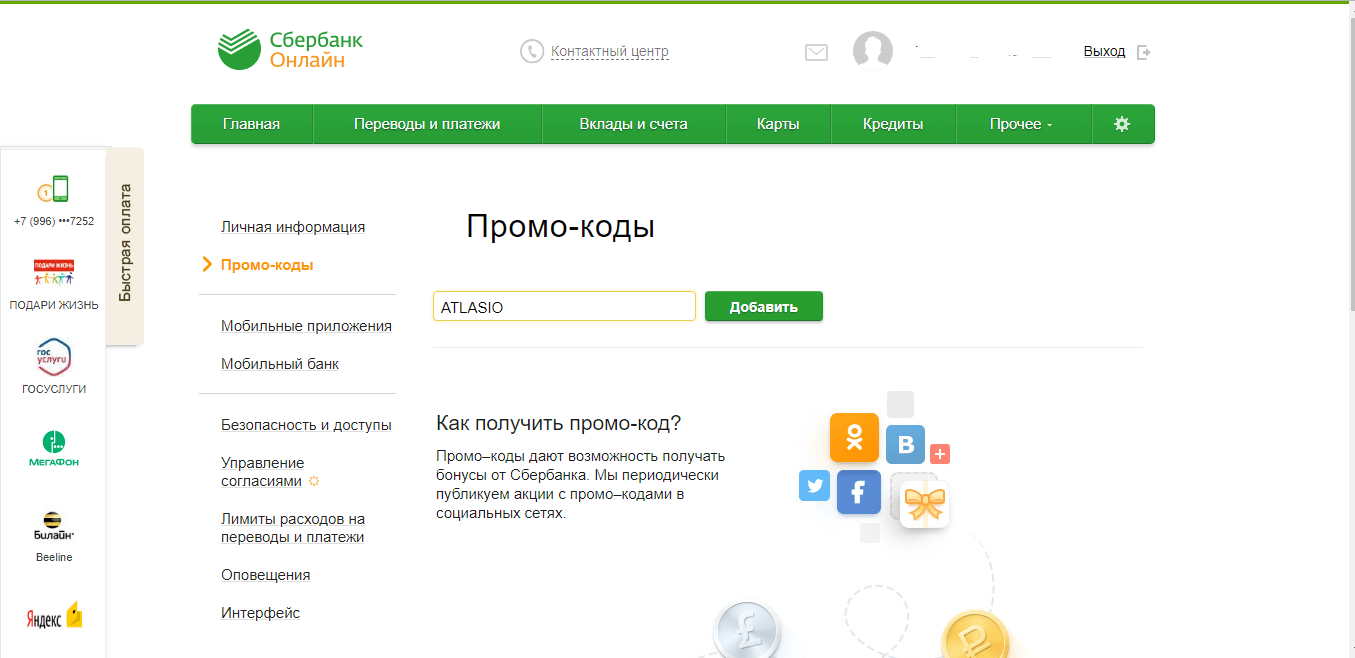Click the Выход logout link

tap(1104, 51)
